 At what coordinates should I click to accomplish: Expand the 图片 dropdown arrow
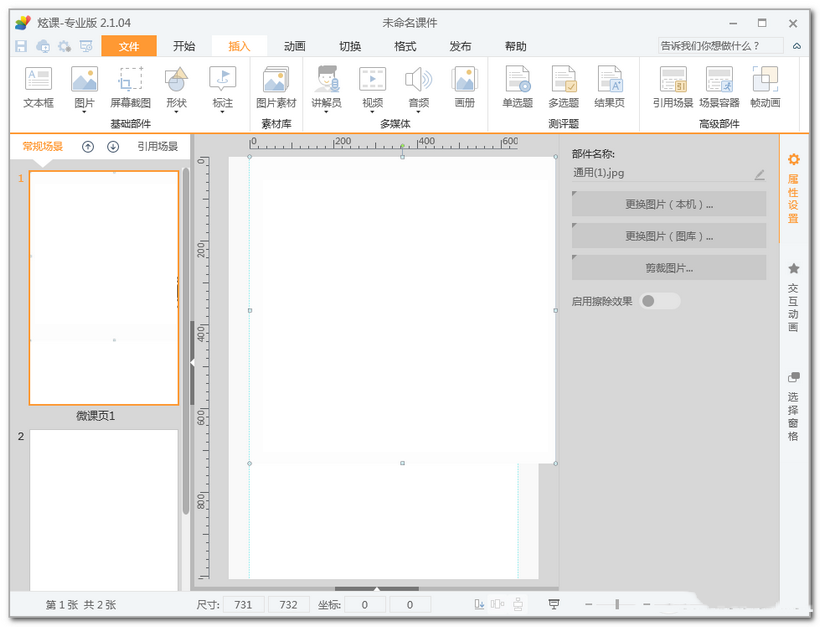(84, 113)
